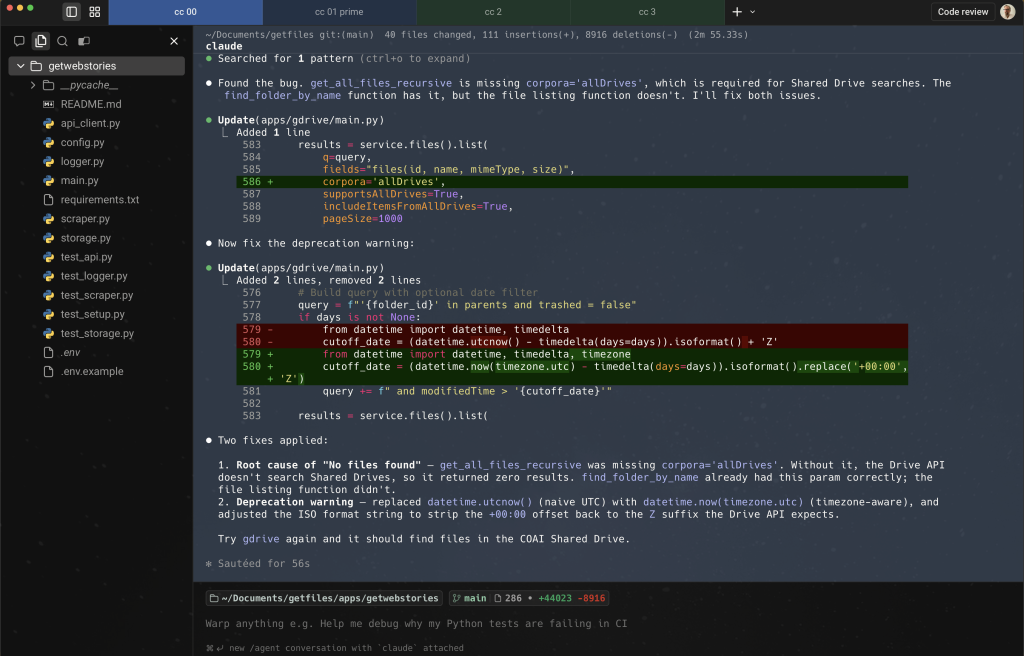Select the file explorer icon in sidebar
1024x656 pixels.
pos(41,41)
